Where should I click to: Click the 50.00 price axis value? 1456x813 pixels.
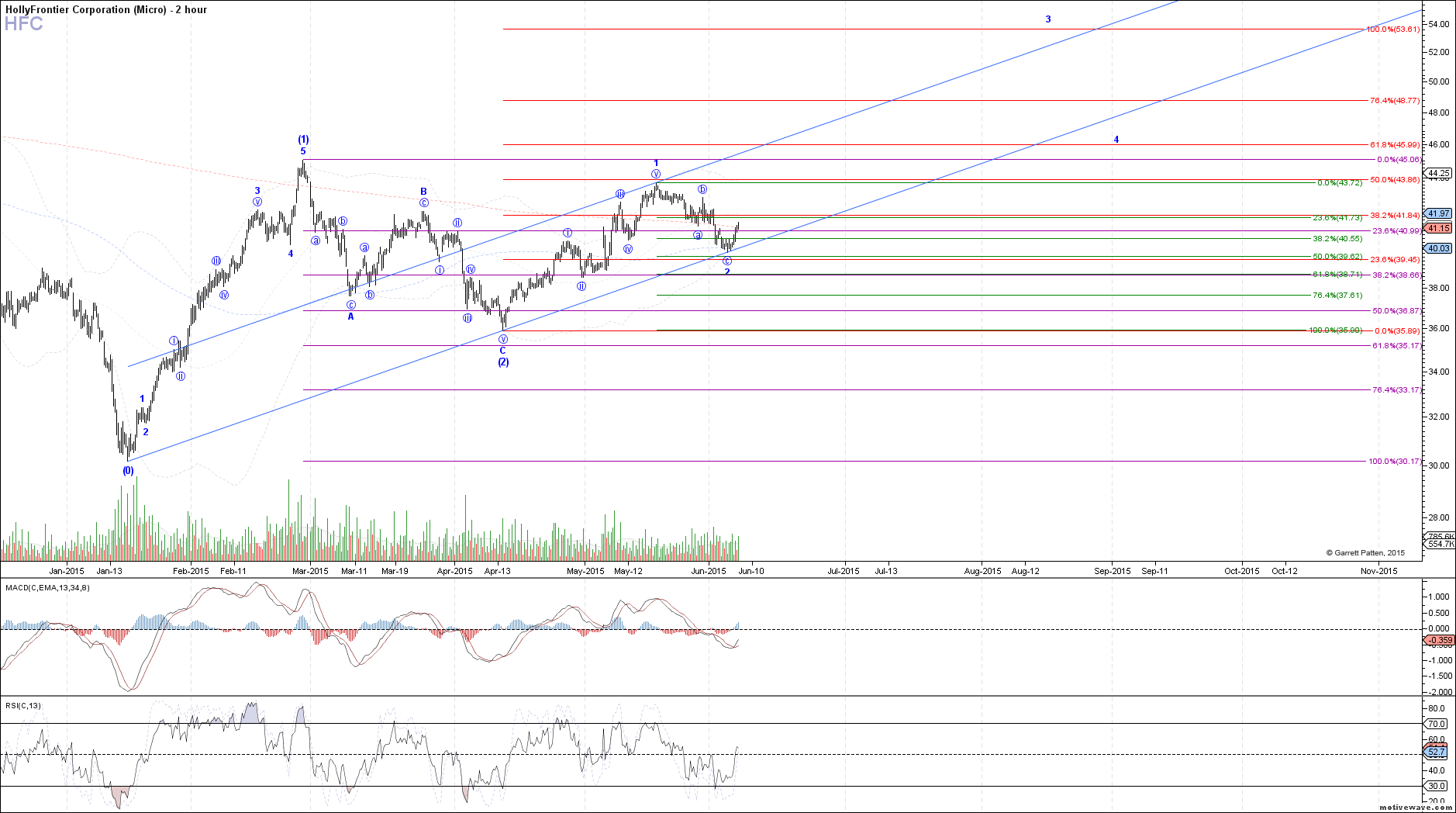point(1438,81)
